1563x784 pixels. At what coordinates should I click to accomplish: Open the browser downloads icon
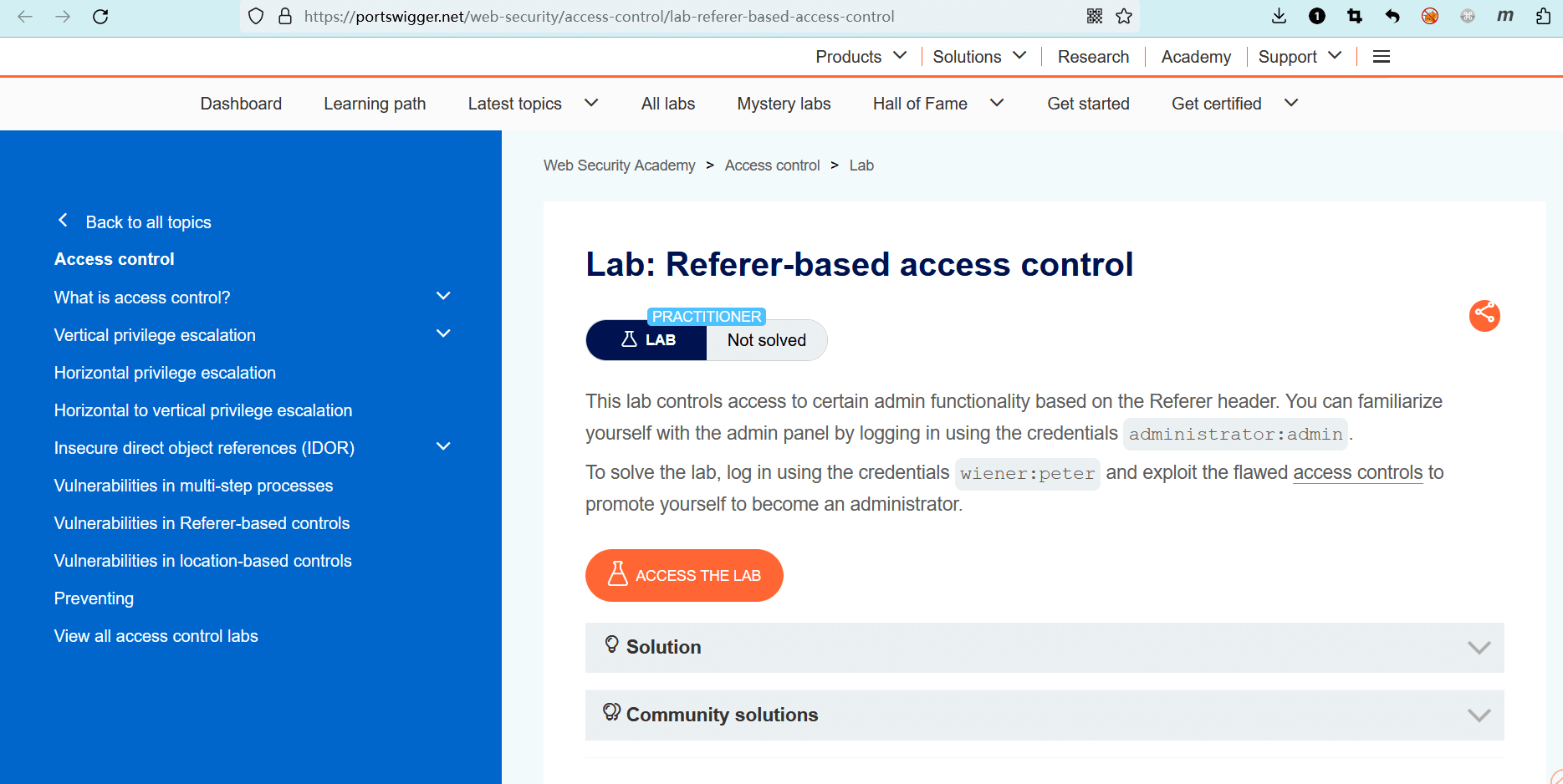point(1279,16)
